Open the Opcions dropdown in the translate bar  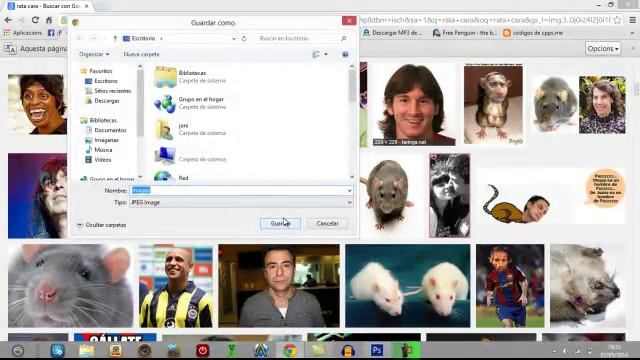tap(603, 49)
